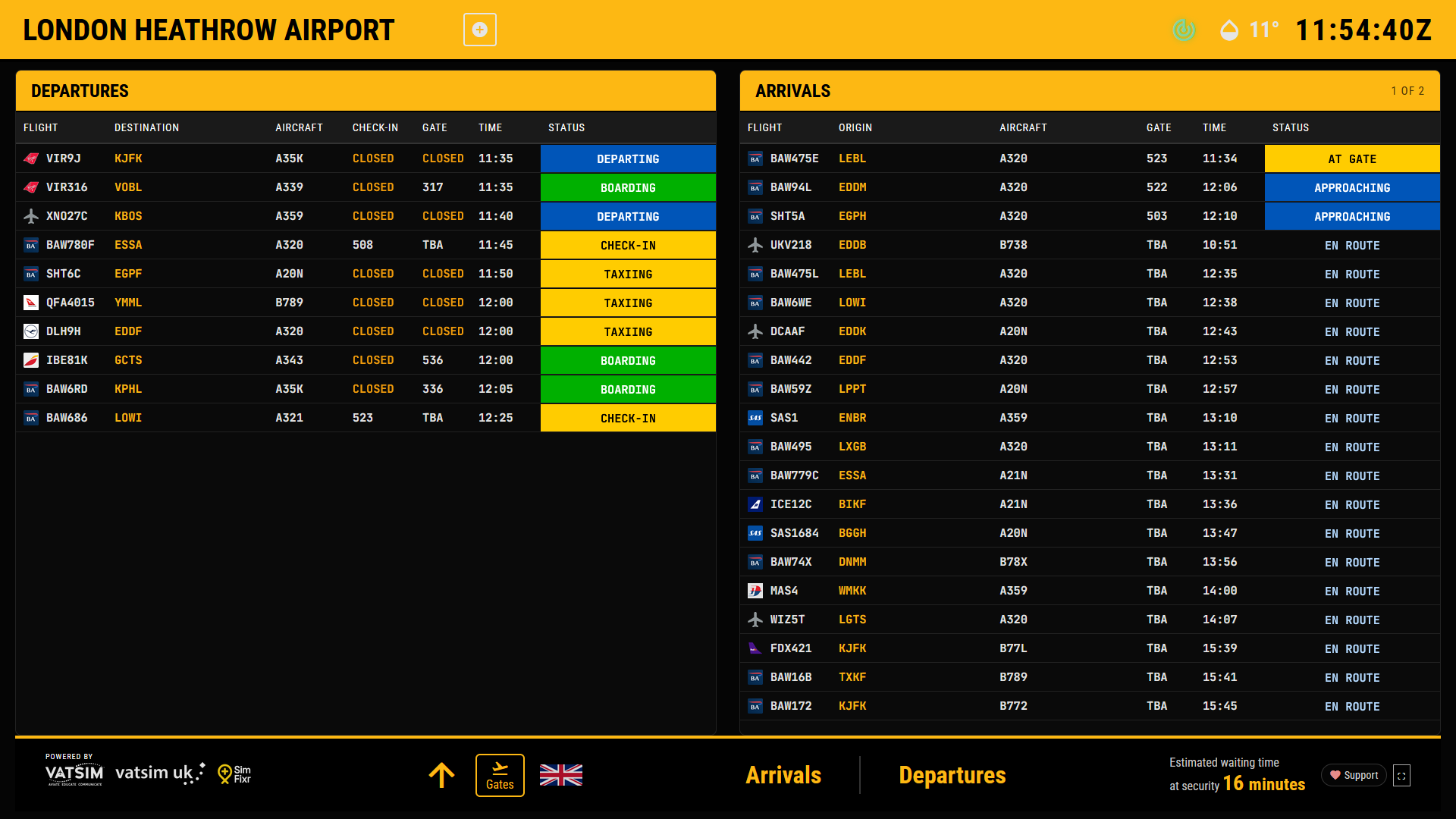Click the weather humidity drop icon
The width and height of the screenshot is (1456, 819).
[1229, 30]
